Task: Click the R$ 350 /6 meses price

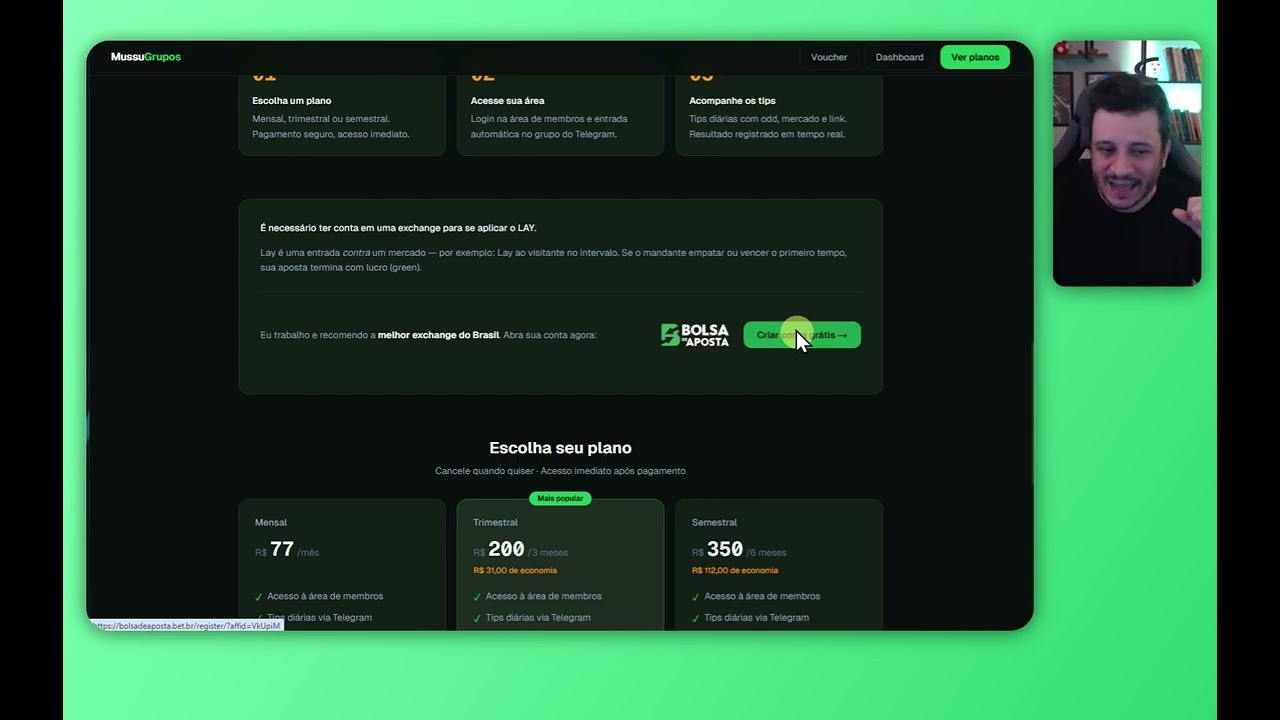Action: [x=739, y=550]
